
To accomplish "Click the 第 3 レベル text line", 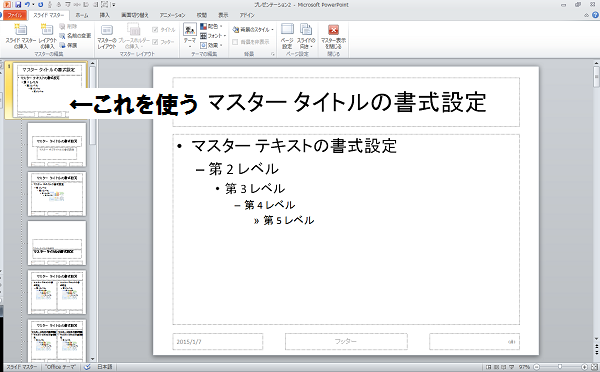I will (255, 189).
